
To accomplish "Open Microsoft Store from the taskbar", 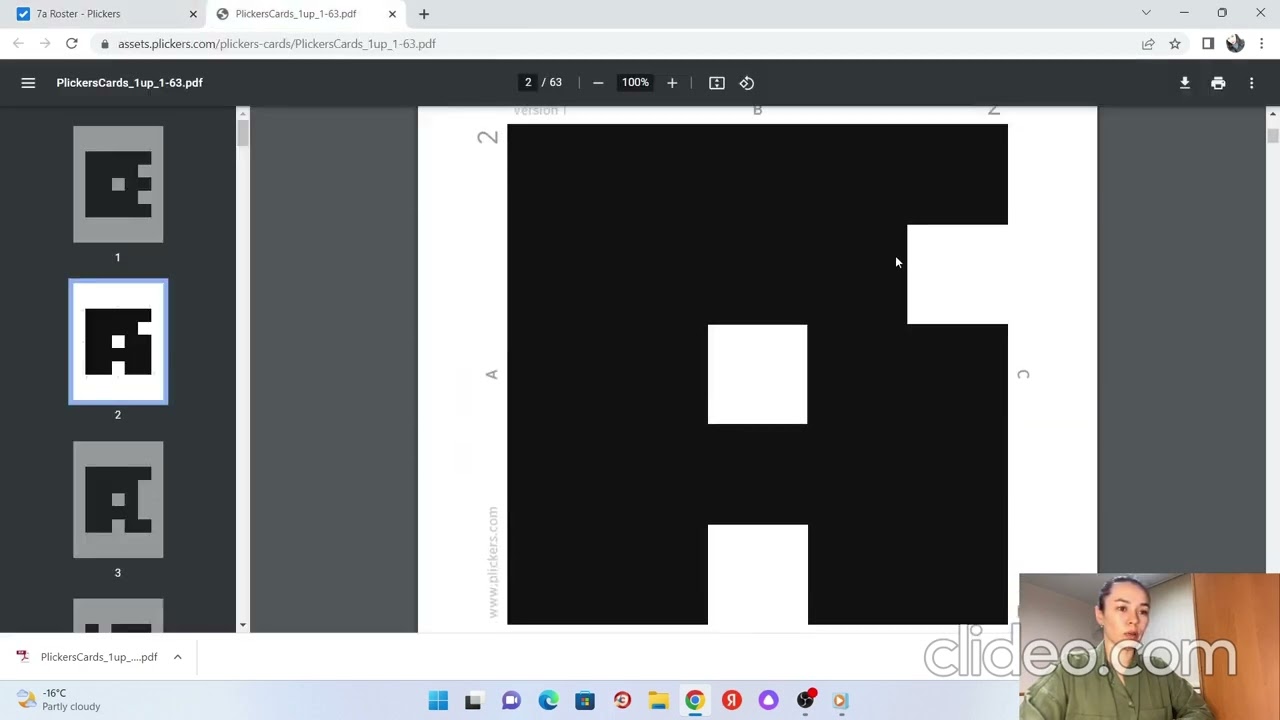I will coord(585,701).
